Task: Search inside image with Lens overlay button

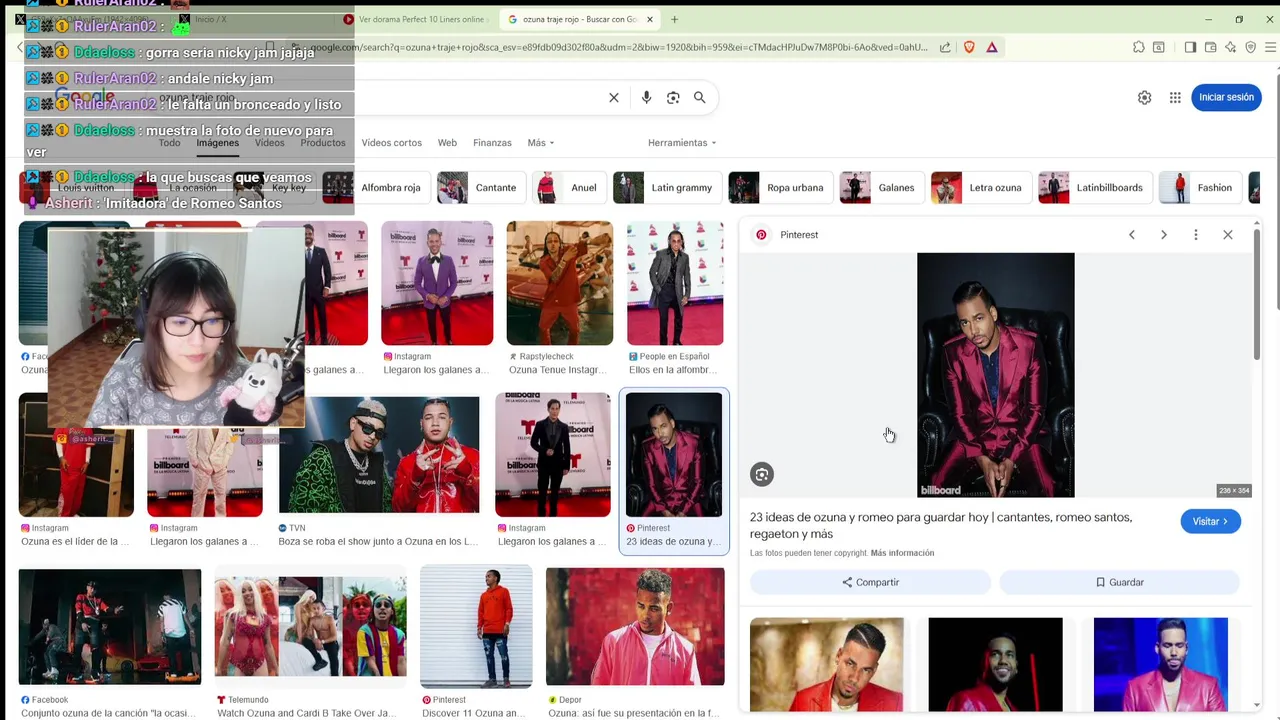Action: 762,475
